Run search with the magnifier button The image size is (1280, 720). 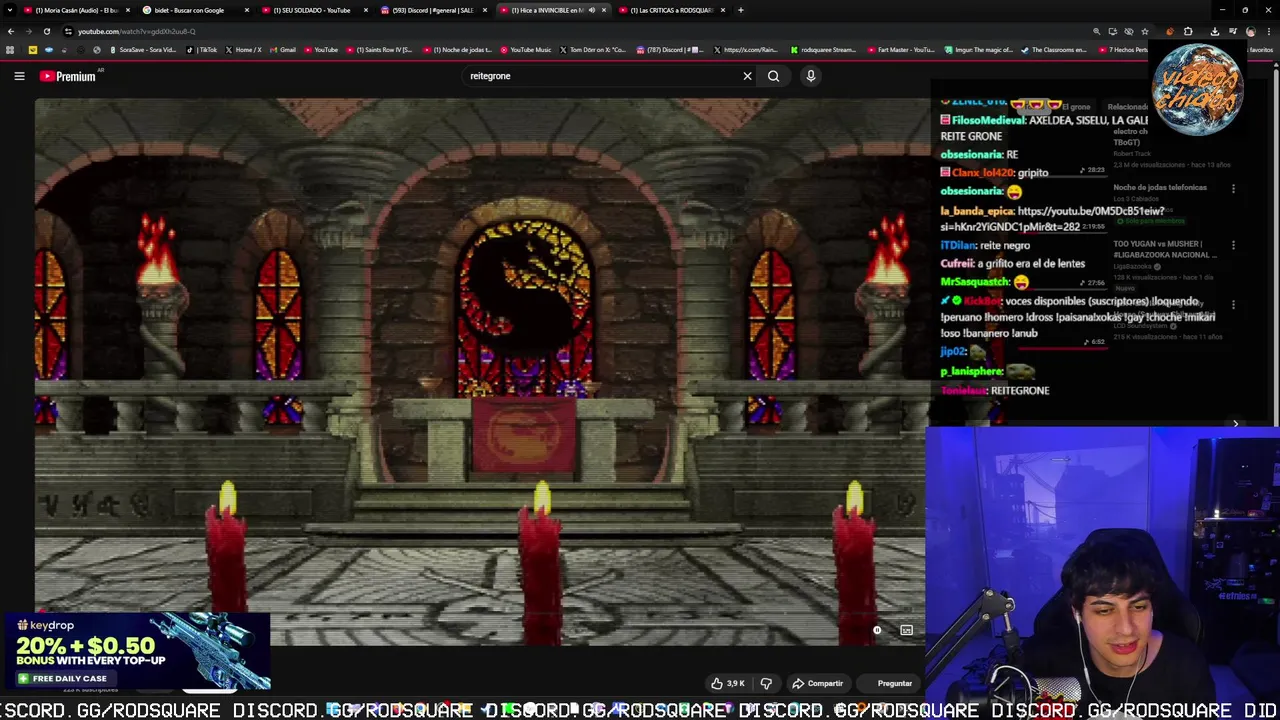(x=773, y=76)
